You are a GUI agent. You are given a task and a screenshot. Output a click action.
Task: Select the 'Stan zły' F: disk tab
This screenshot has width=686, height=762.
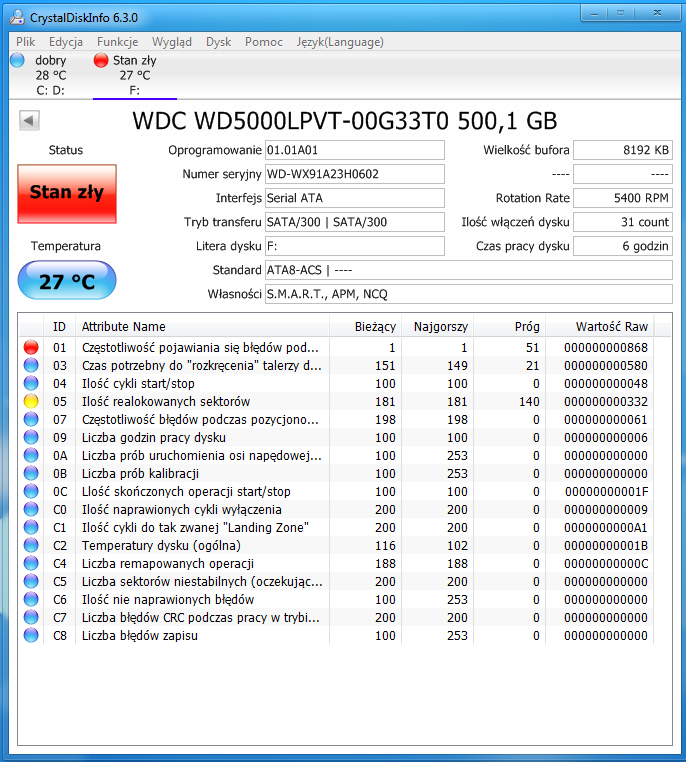[x=135, y=75]
